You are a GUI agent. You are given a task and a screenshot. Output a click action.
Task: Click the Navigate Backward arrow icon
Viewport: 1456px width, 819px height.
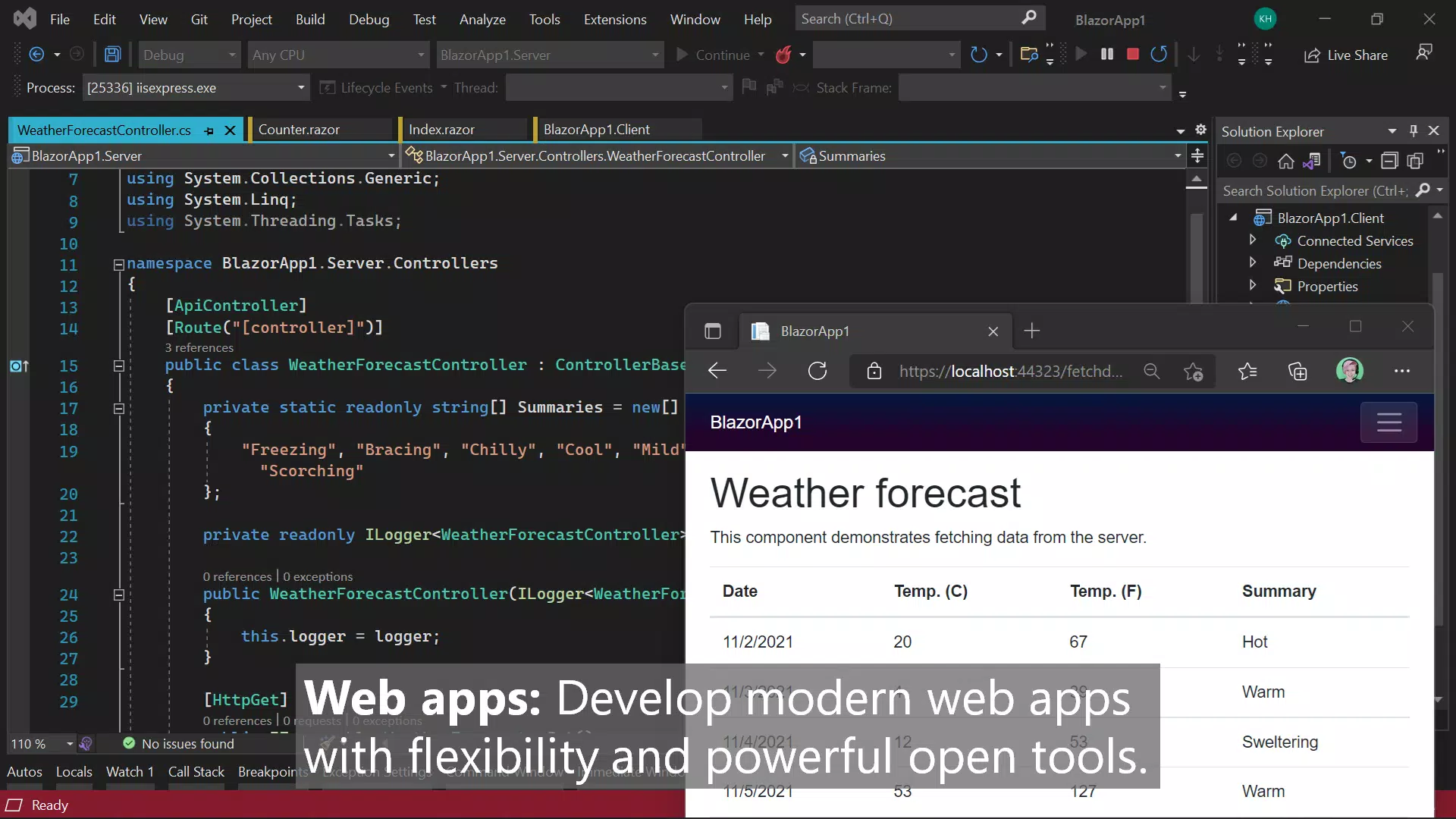[x=36, y=55]
